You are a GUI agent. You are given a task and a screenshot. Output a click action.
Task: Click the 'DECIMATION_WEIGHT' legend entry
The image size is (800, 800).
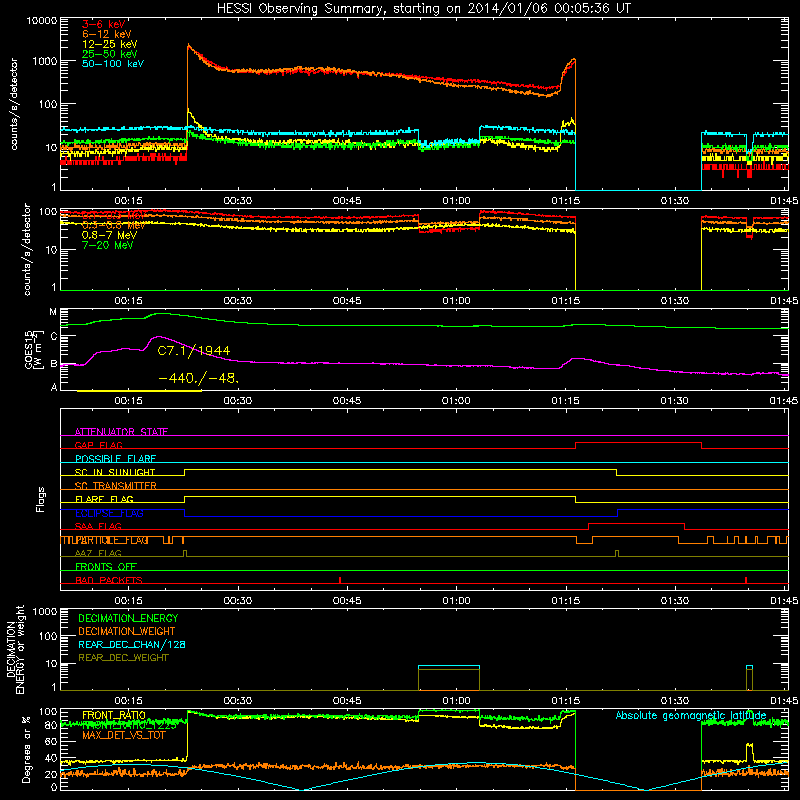[x=127, y=631]
